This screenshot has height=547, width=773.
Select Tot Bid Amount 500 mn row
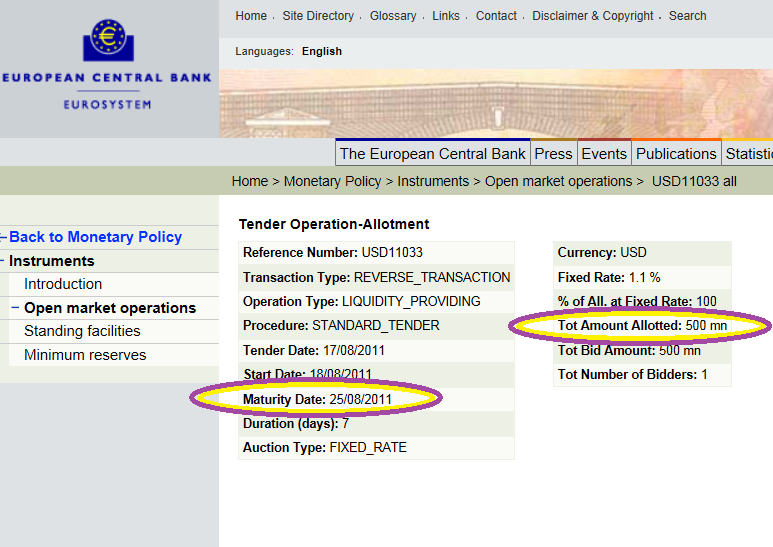(x=642, y=350)
